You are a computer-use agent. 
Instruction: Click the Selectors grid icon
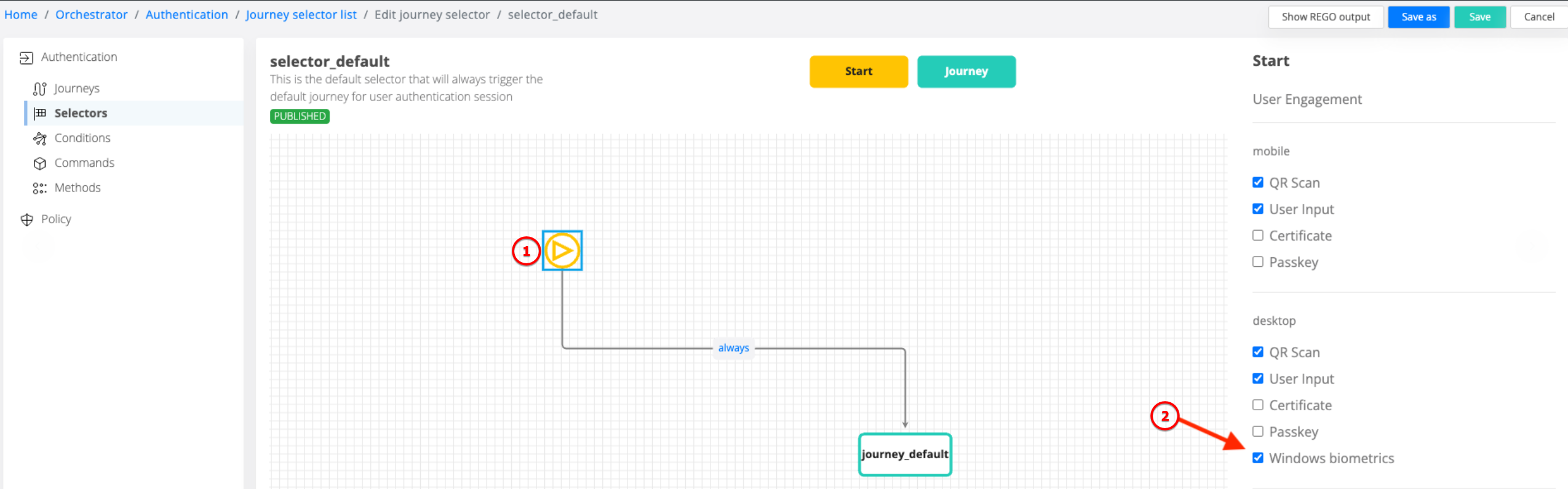40,113
